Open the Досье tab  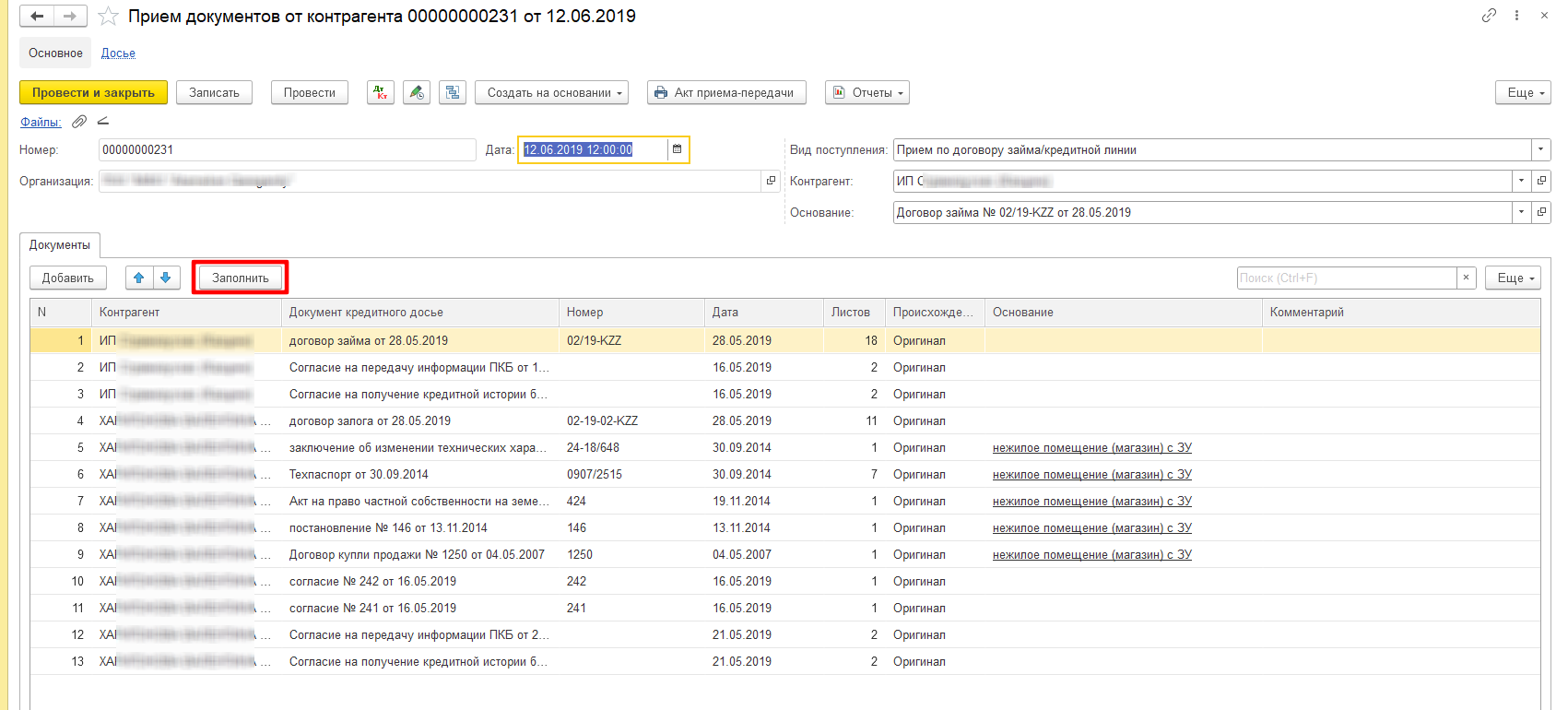click(x=118, y=53)
